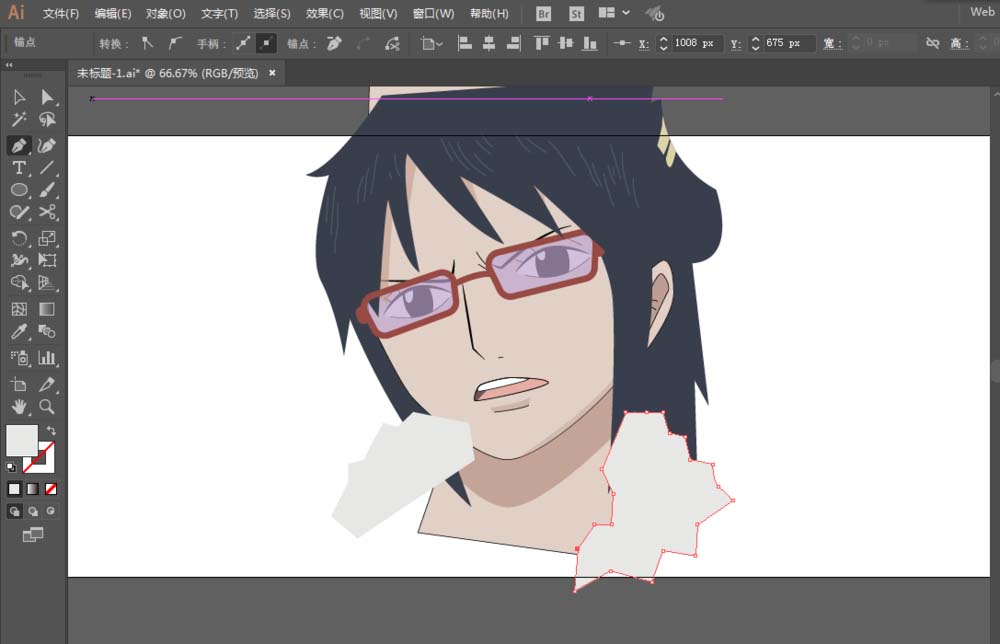Select the Scale tool
This screenshot has height=644, width=1000.
coord(47,238)
